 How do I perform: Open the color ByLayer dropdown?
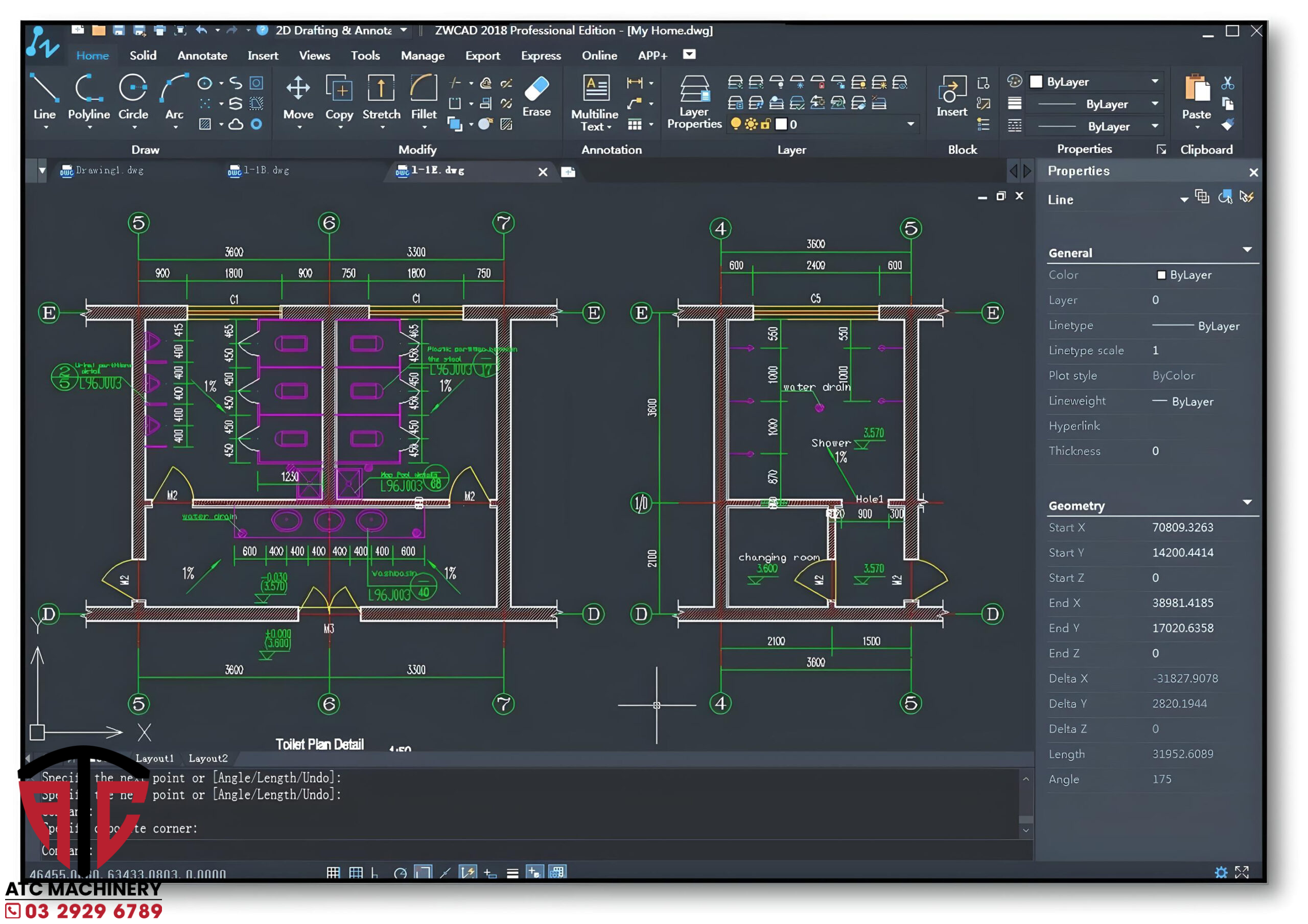pyautogui.click(x=1155, y=81)
